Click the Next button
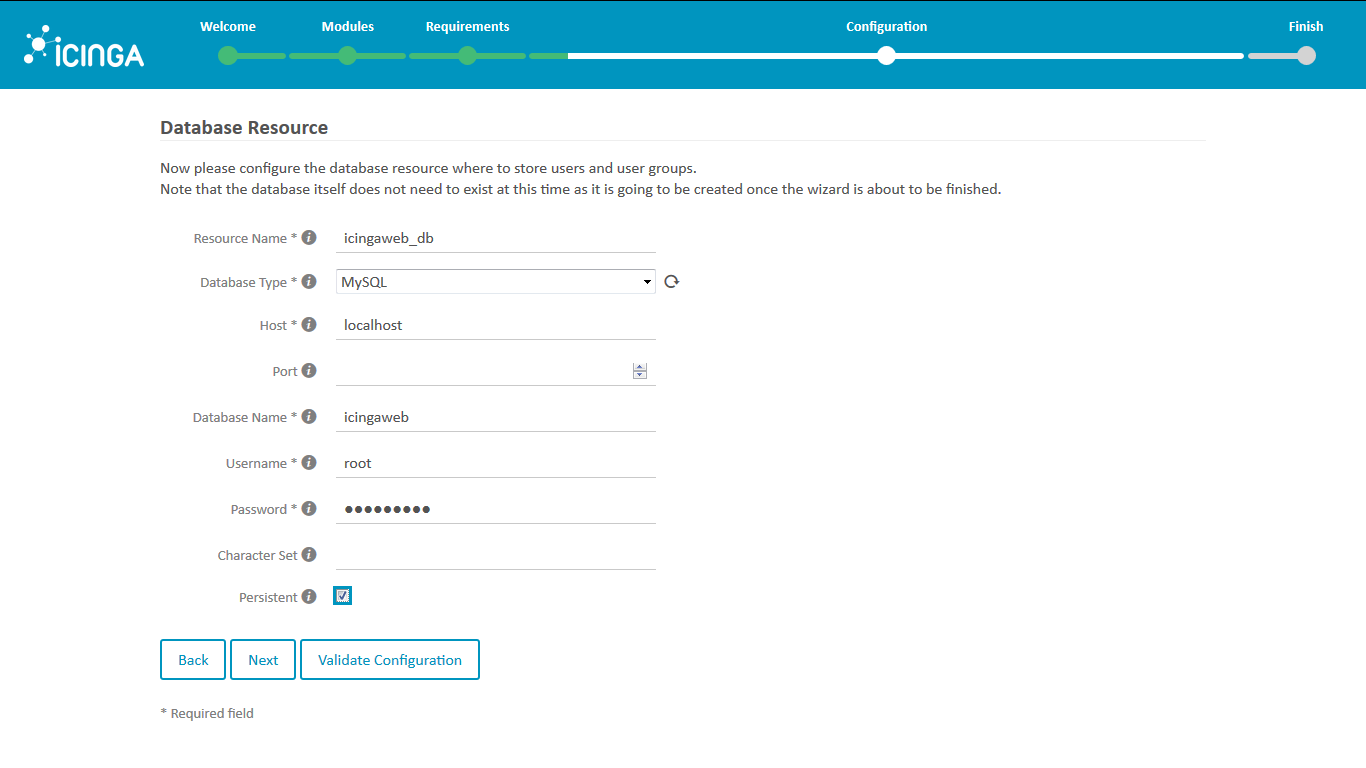This screenshot has height=768, width=1366. 263,660
